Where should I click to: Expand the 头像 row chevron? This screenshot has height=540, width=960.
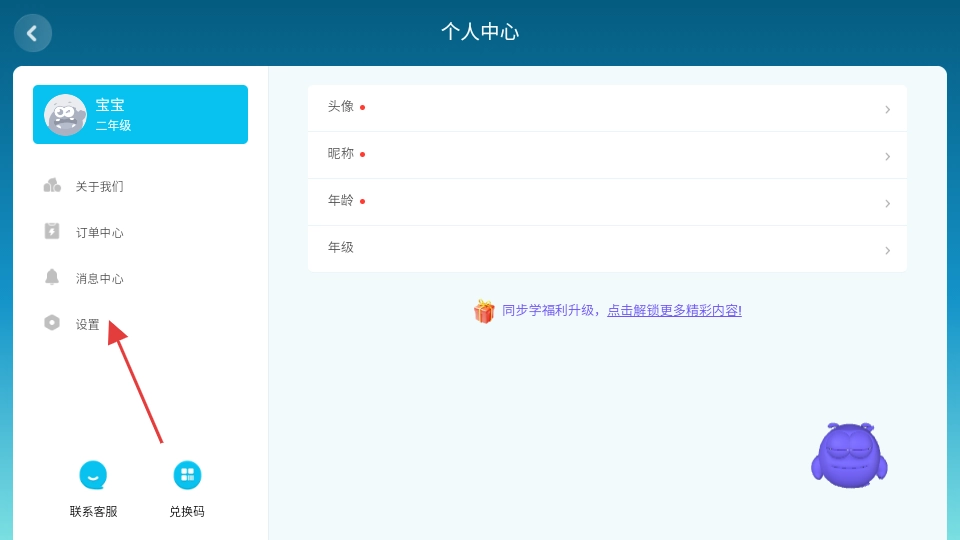click(887, 109)
